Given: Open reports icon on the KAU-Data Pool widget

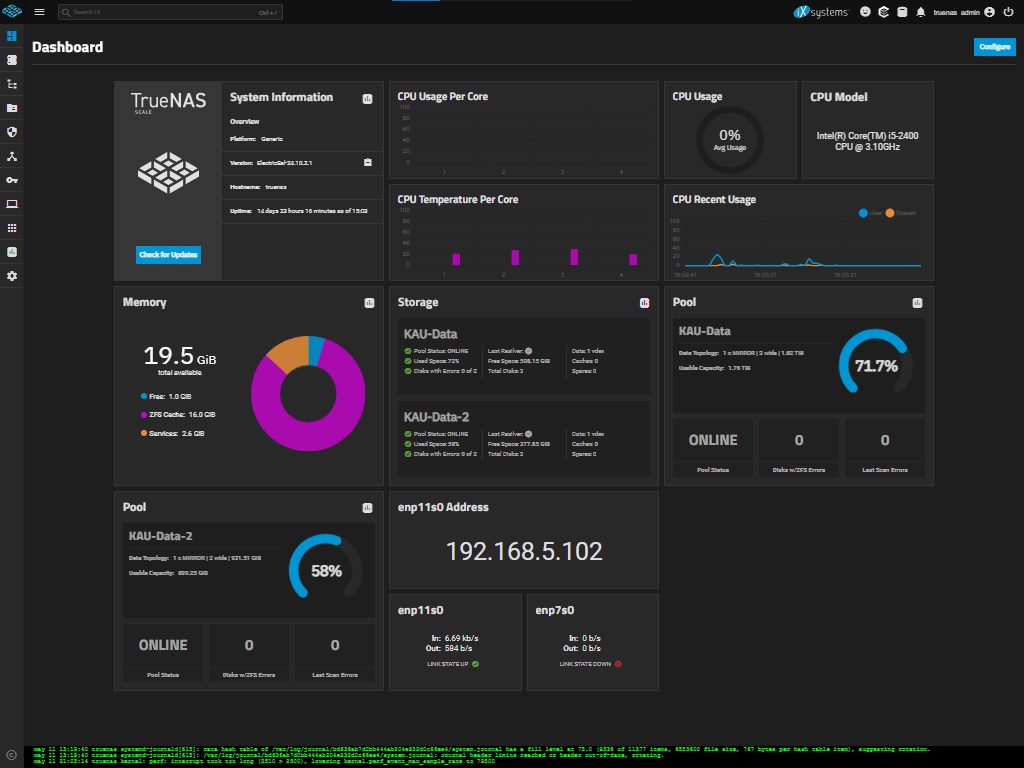Looking at the screenshot, I should (917, 302).
